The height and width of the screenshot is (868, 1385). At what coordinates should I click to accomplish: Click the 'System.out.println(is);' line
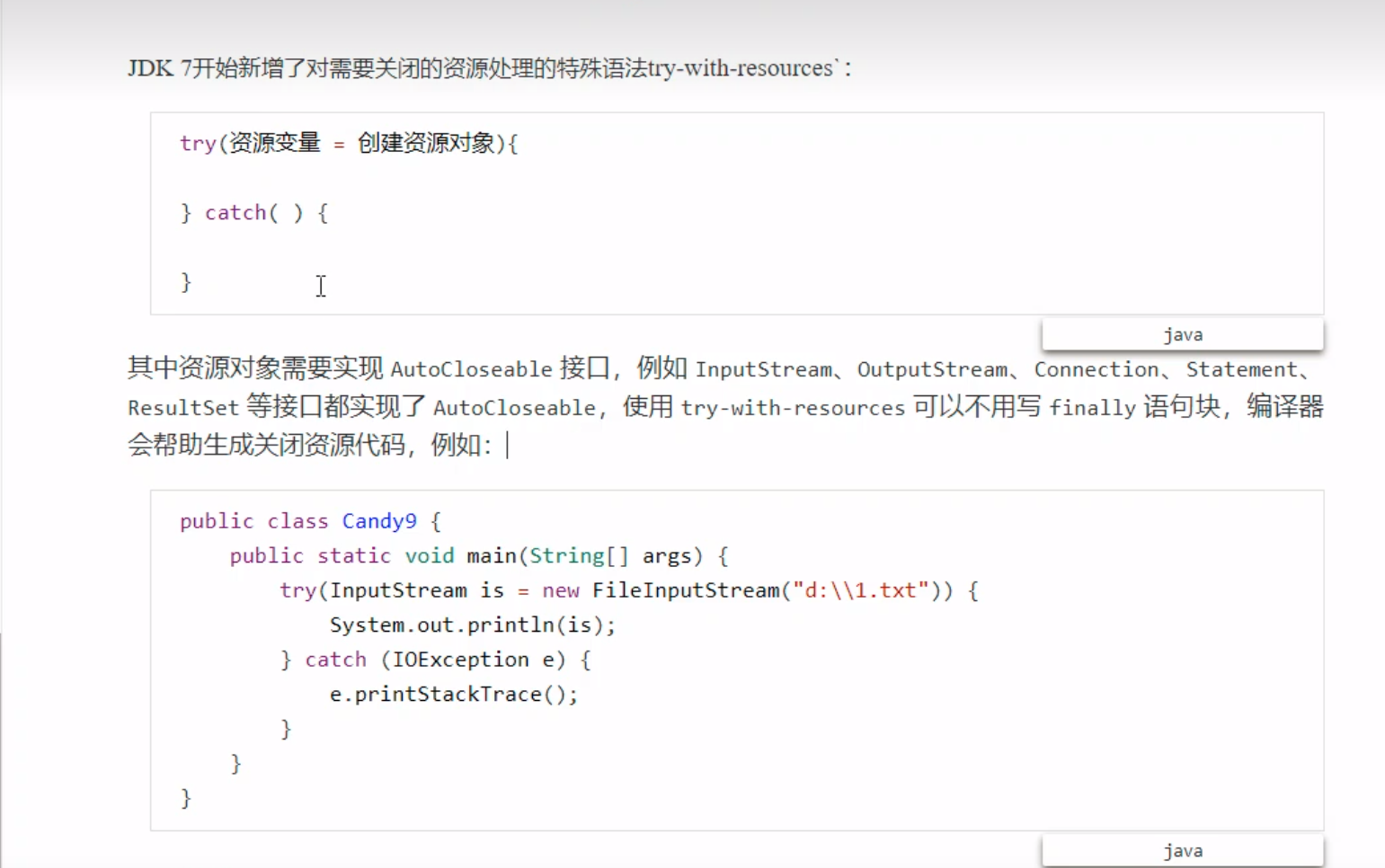(472, 625)
